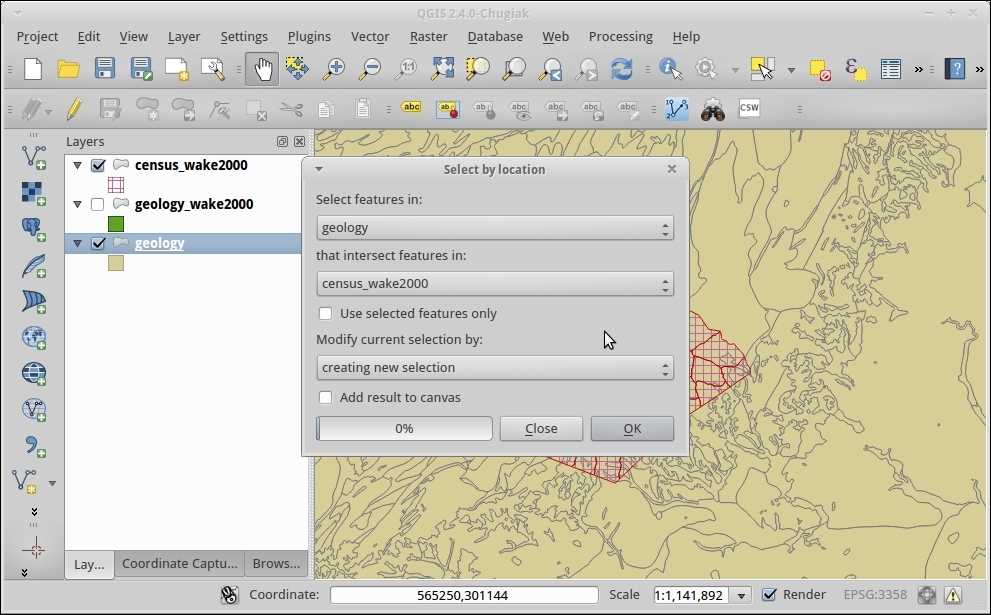Open the Vector menu
The width and height of the screenshot is (991, 615).
pyautogui.click(x=369, y=36)
